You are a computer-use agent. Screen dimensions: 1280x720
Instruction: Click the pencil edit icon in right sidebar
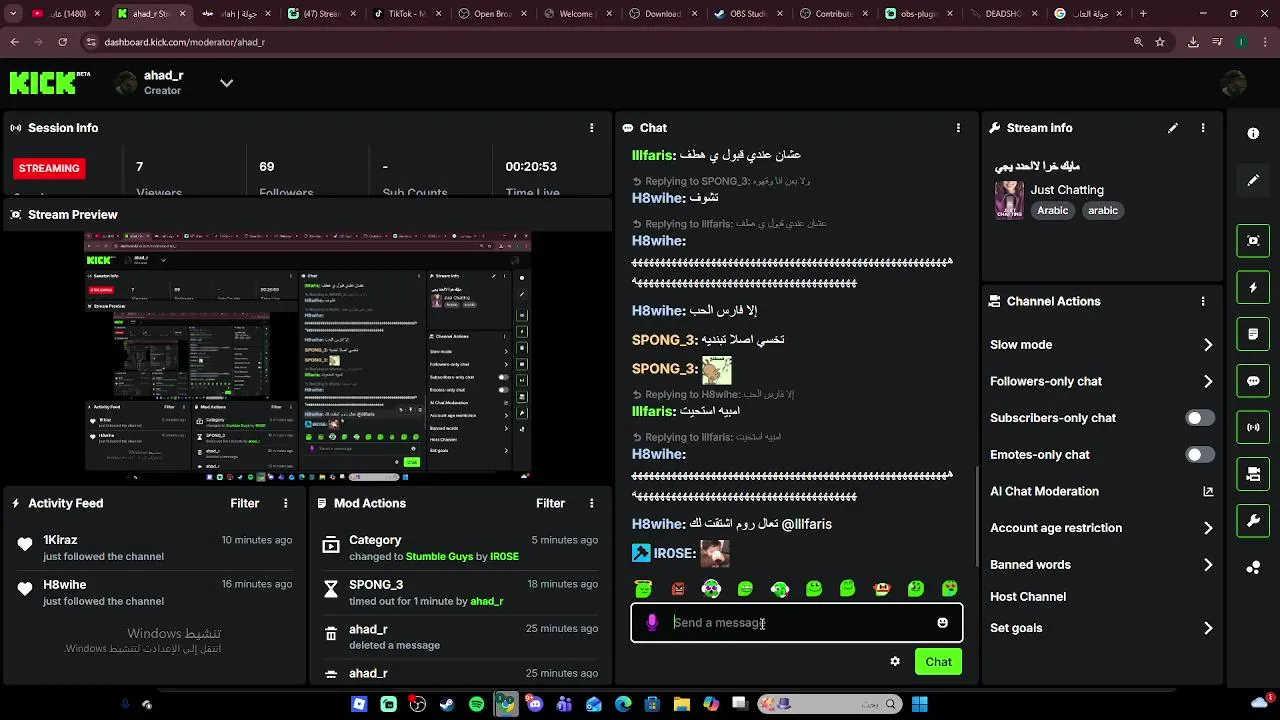pyautogui.click(x=1253, y=180)
